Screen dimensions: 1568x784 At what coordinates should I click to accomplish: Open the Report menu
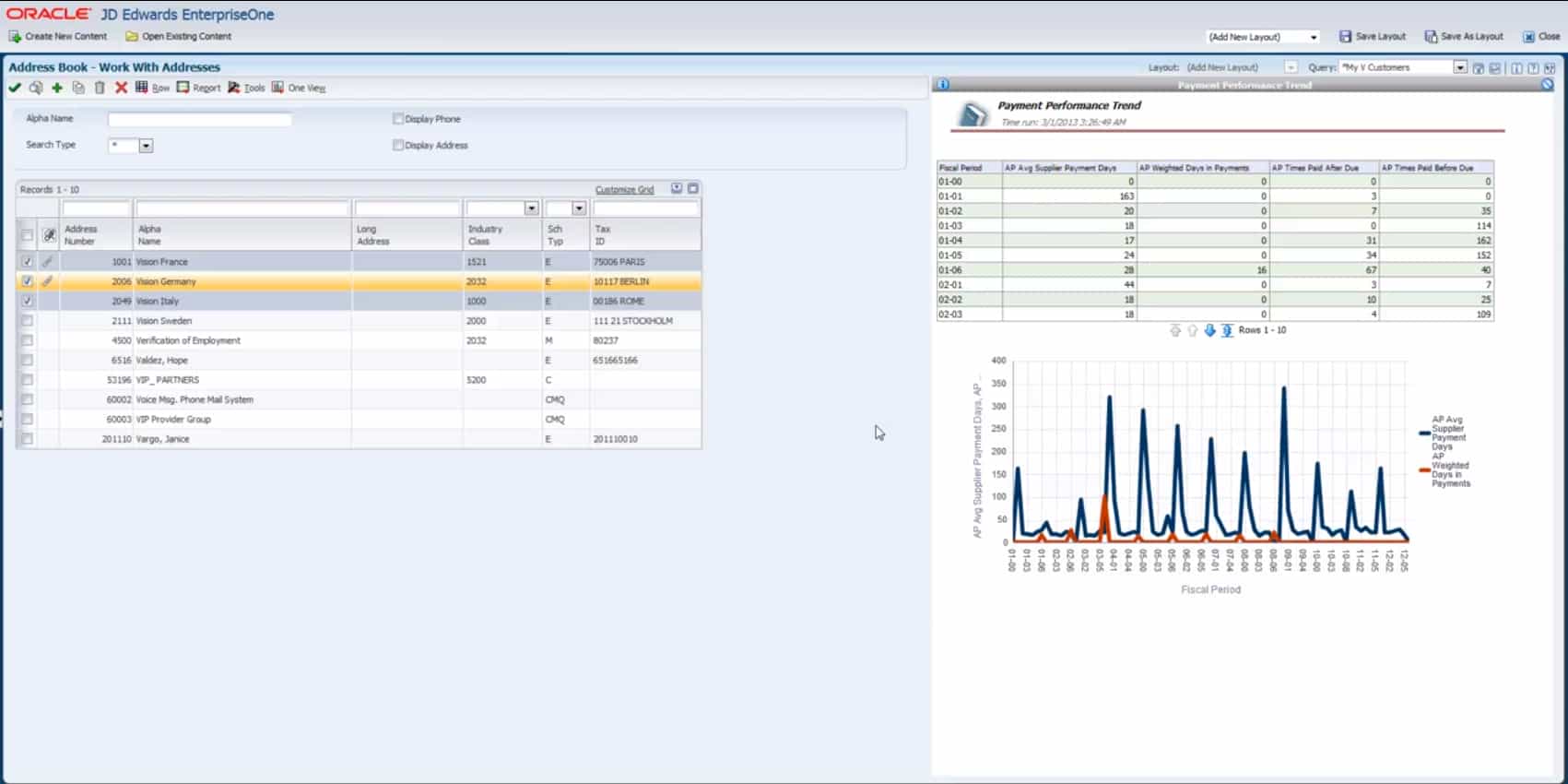pos(199,88)
